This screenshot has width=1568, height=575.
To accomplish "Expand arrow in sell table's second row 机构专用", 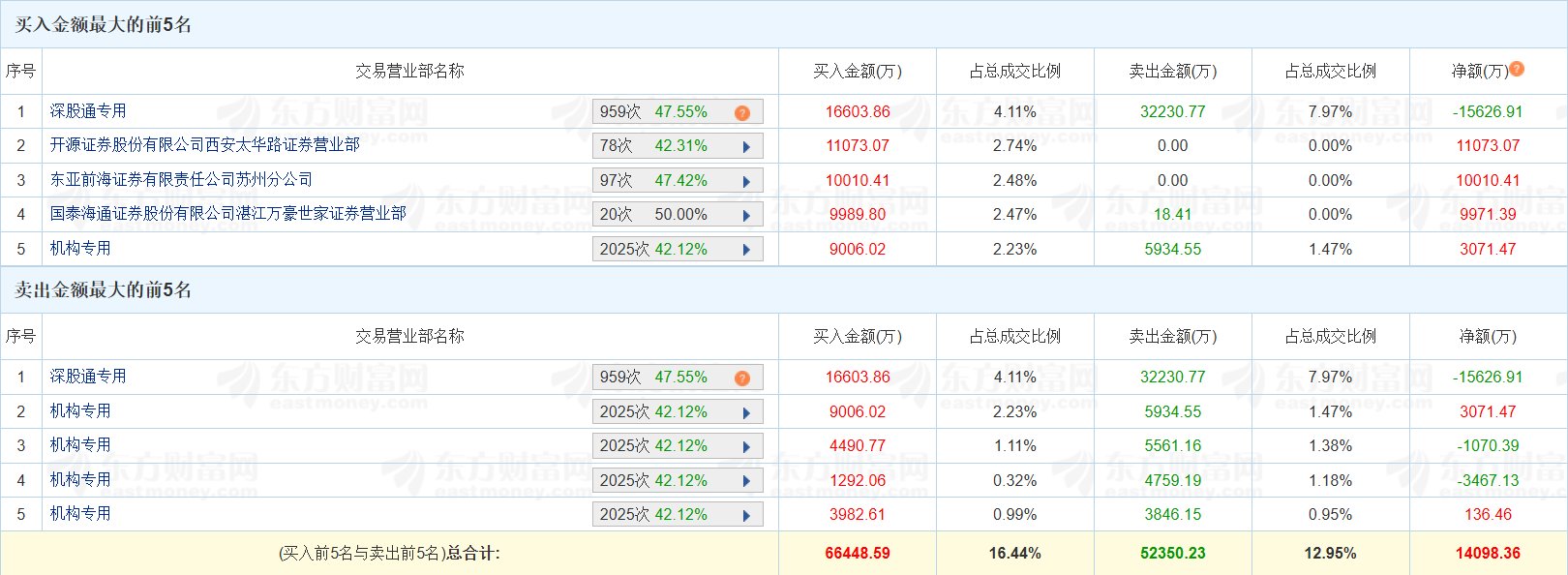I will click(x=746, y=413).
